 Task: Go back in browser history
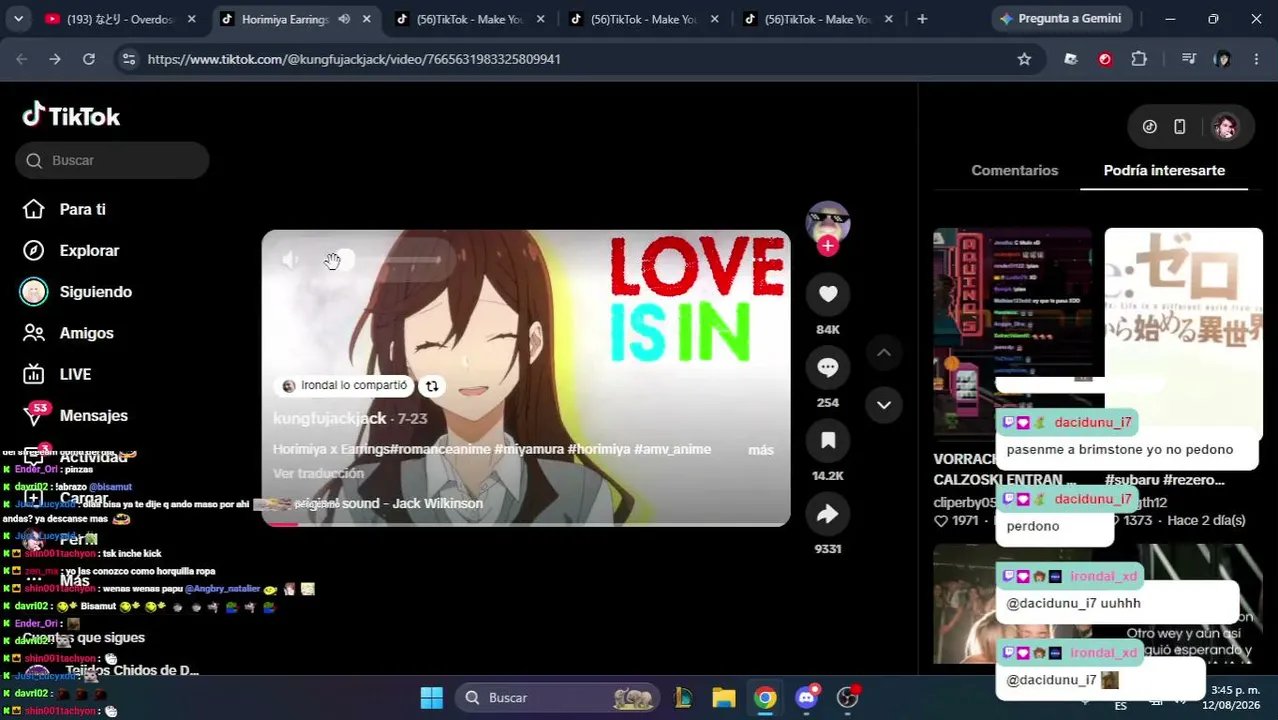tap(22, 60)
